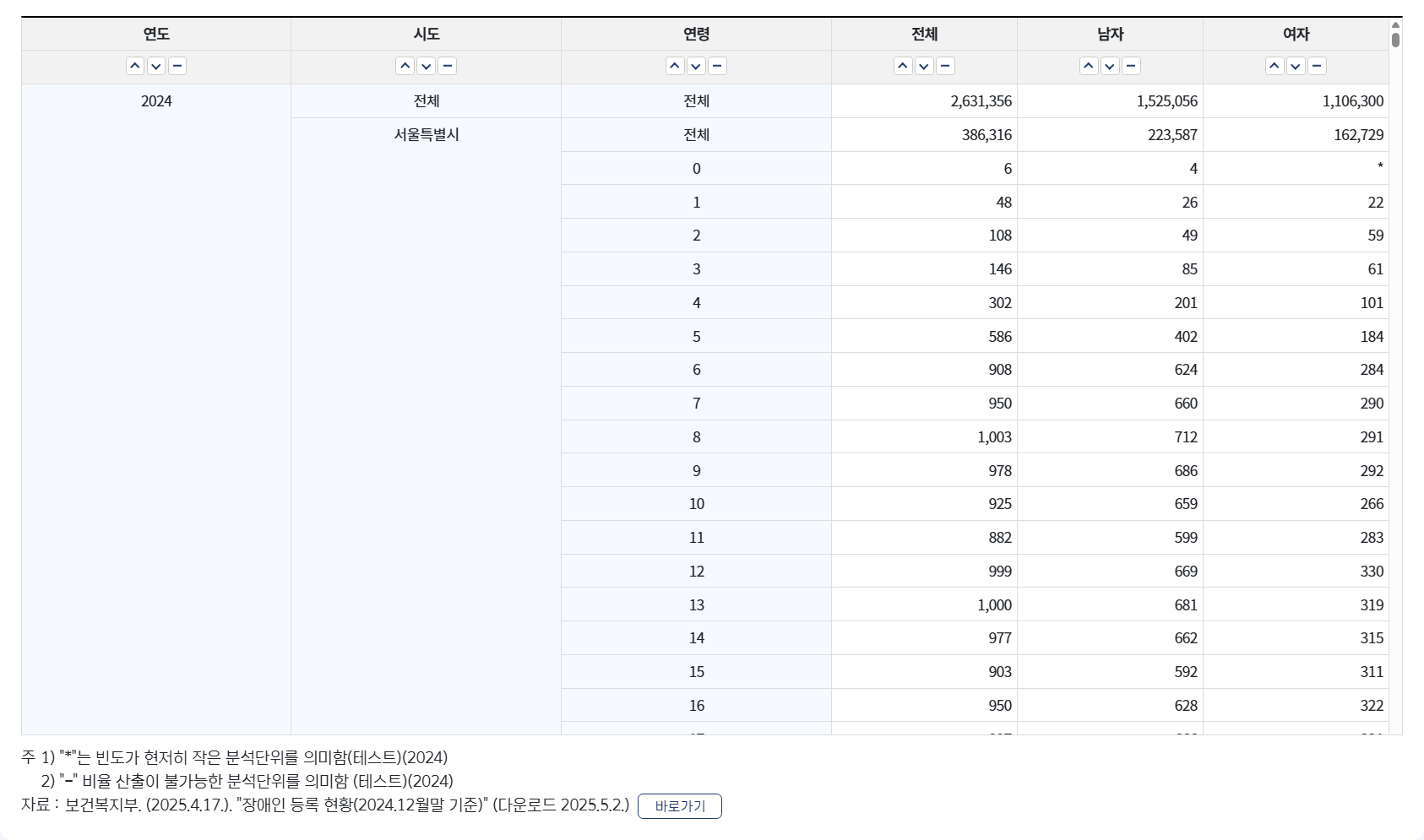
Task: Sort the 시도 column descending
Action: 426,66
